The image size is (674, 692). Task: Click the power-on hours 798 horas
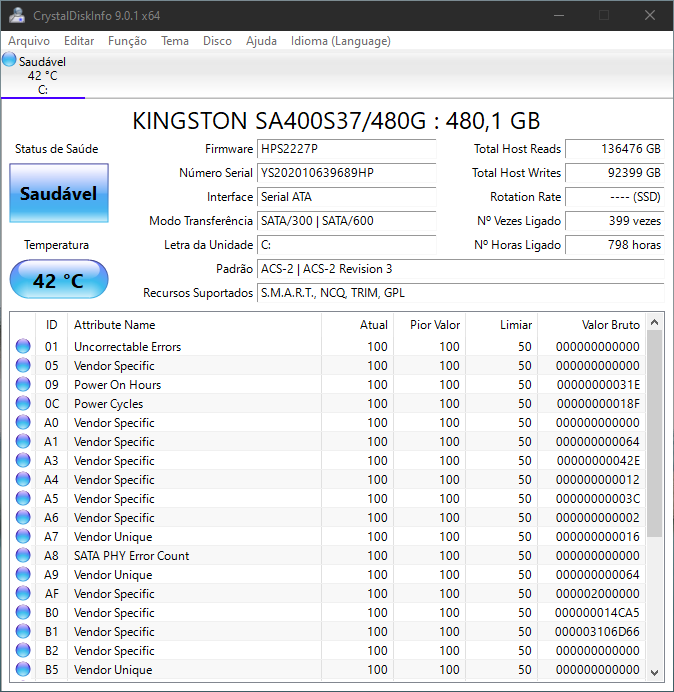[614, 245]
